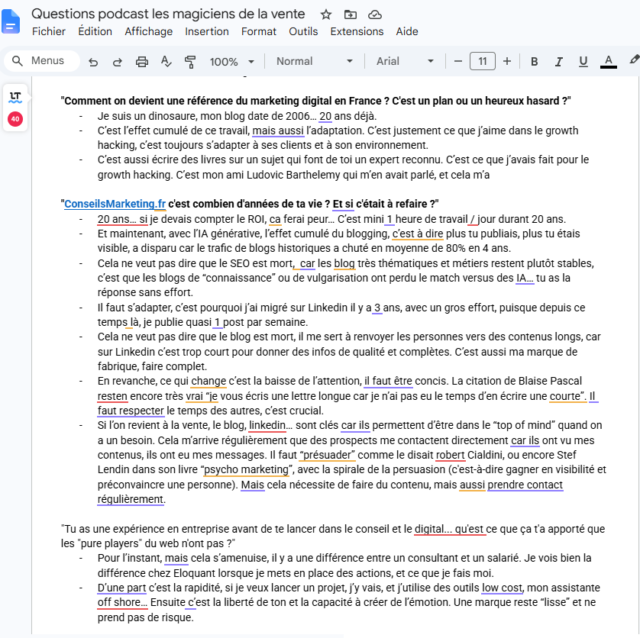Star the document title
The width and height of the screenshot is (640, 638).
coord(326,15)
